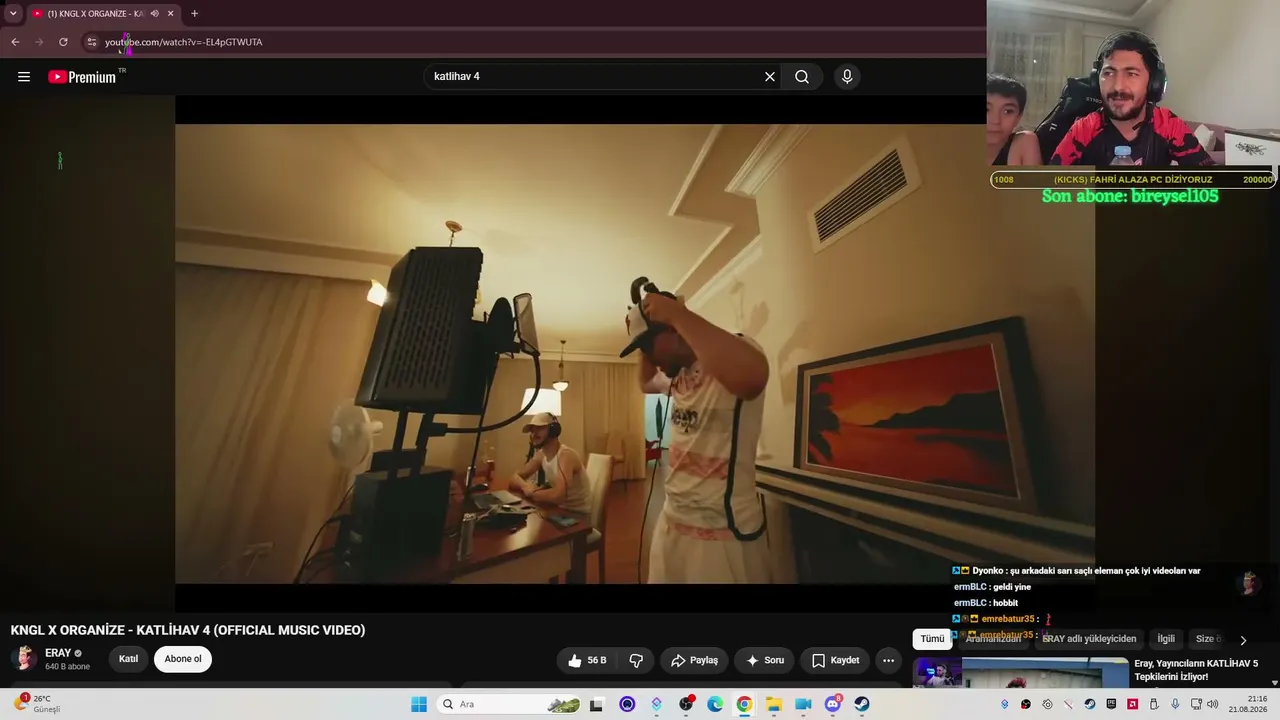Viewport: 1280px width, 720px height.
Task: Open Epic Games tray icon
Action: click(1111, 704)
